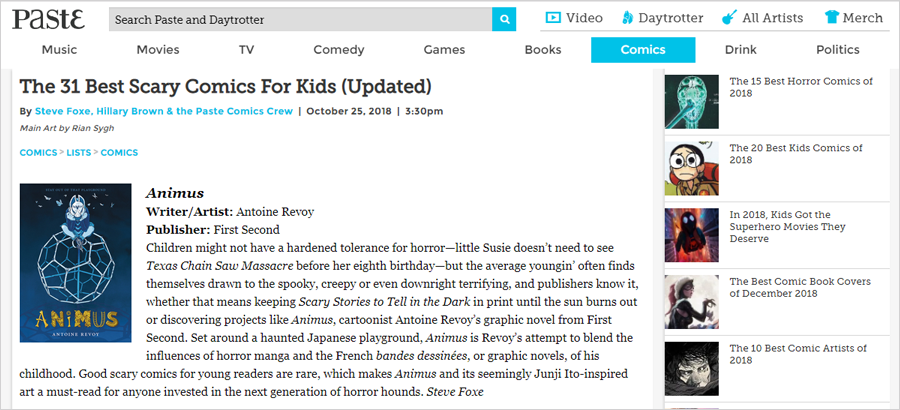Image resolution: width=900 pixels, height=410 pixels.
Task: Open the Music section
Action: click(x=59, y=50)
